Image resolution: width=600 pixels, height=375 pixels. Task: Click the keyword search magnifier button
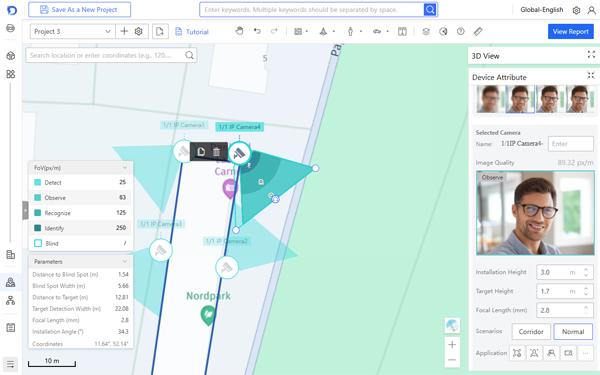tap(430, 10)
